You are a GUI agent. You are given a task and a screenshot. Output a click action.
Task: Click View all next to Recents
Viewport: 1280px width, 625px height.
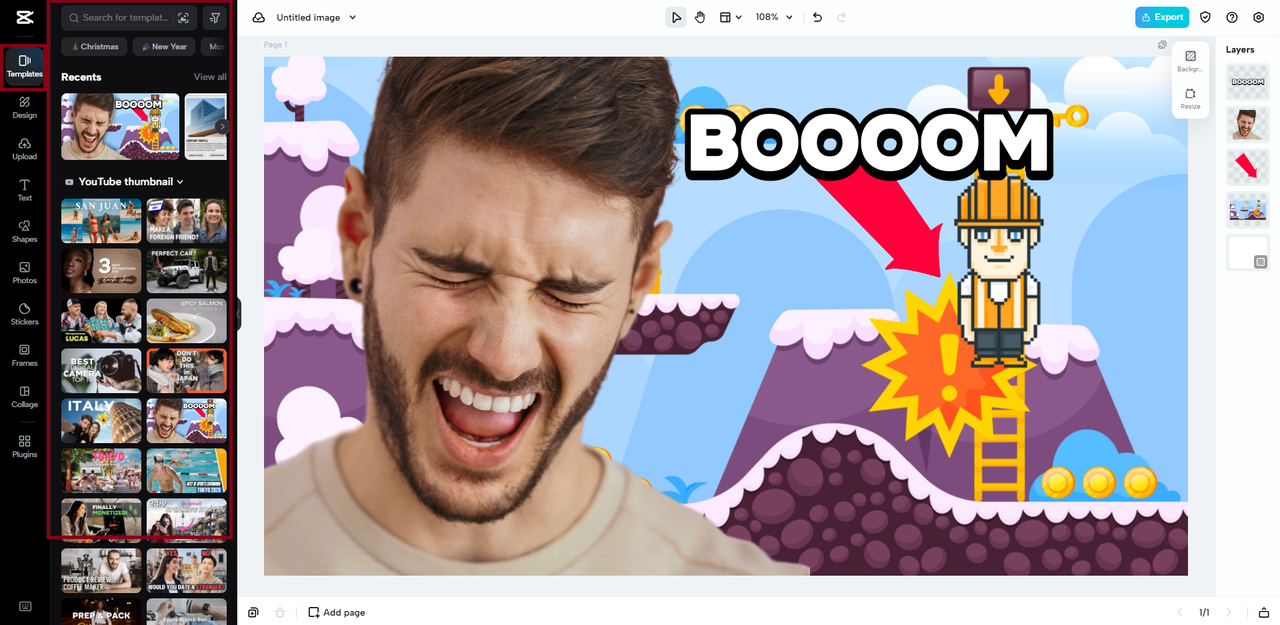(210, 77)
